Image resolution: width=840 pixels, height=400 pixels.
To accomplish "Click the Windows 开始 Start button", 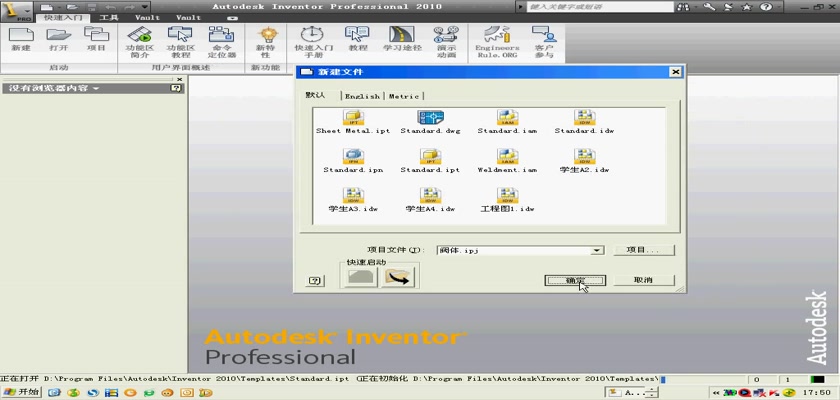I will click(20, 393).
